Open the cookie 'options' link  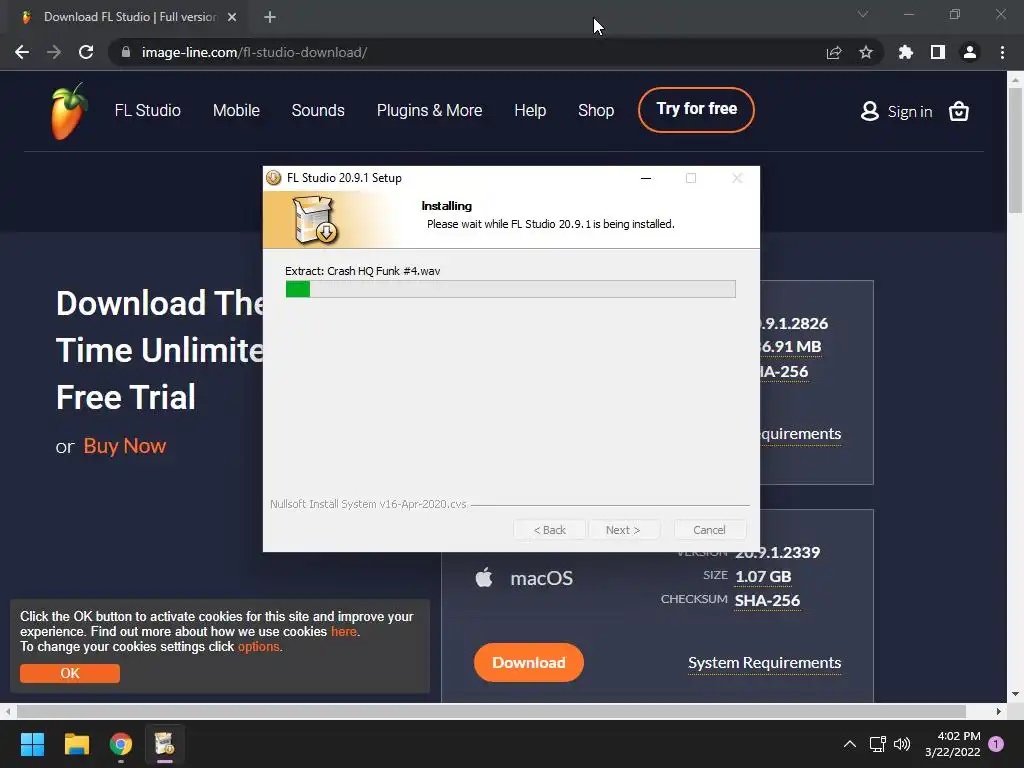[259, 647]
